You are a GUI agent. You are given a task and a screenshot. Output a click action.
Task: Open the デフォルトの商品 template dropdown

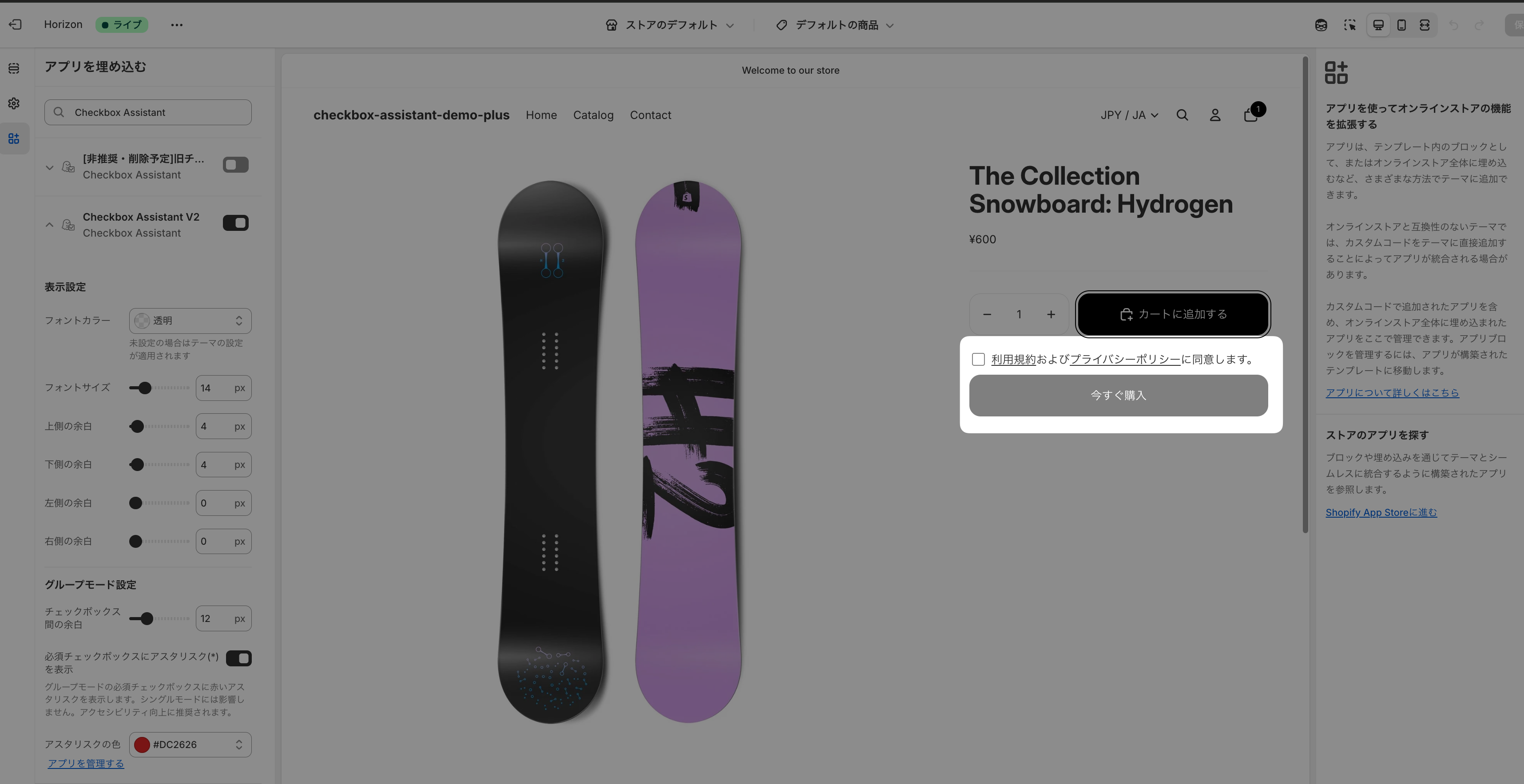pos(835,25)
